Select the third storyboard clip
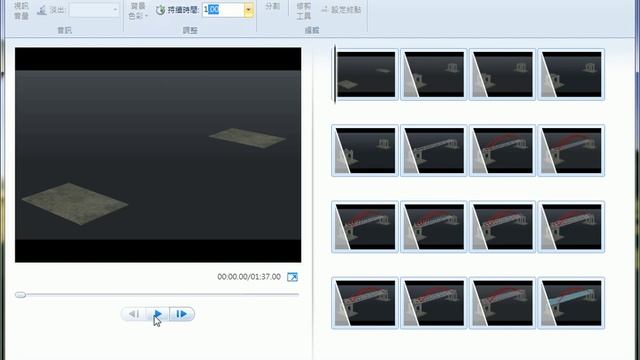 tap(502, 74)
